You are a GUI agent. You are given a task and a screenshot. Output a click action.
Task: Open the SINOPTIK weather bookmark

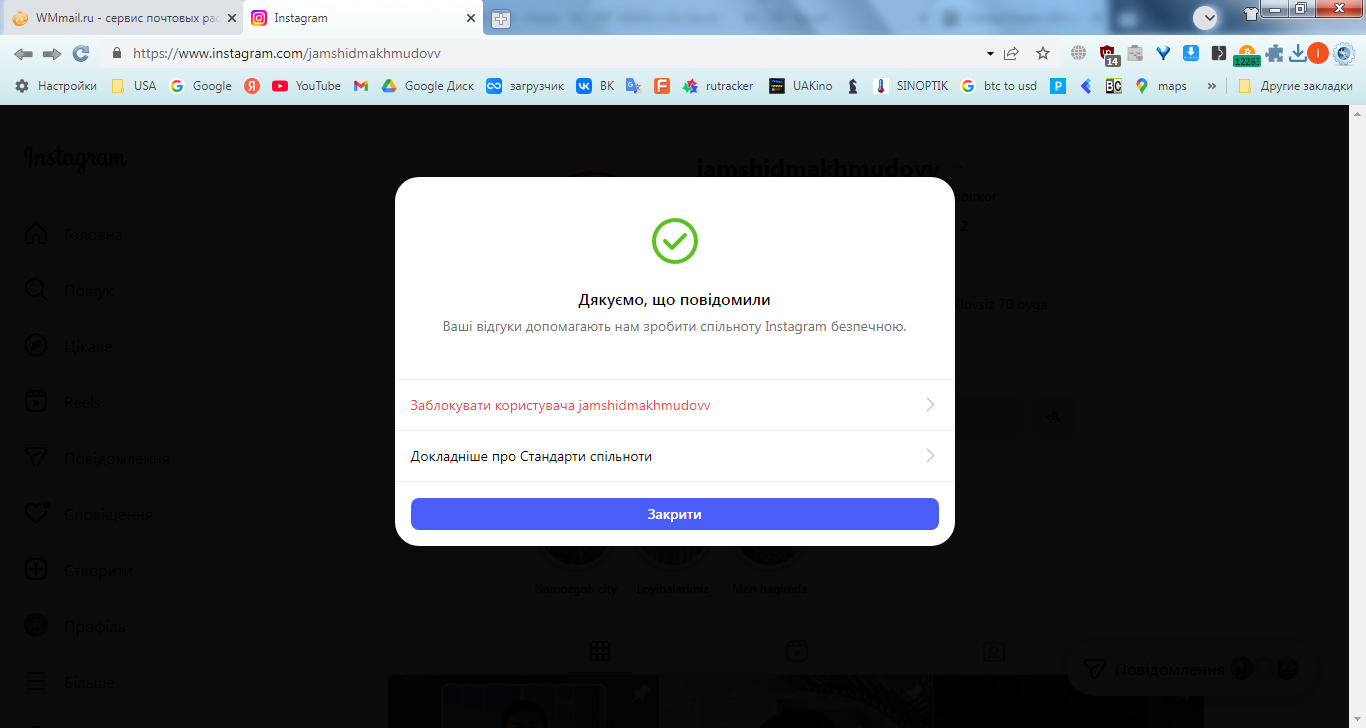[911, 86]
